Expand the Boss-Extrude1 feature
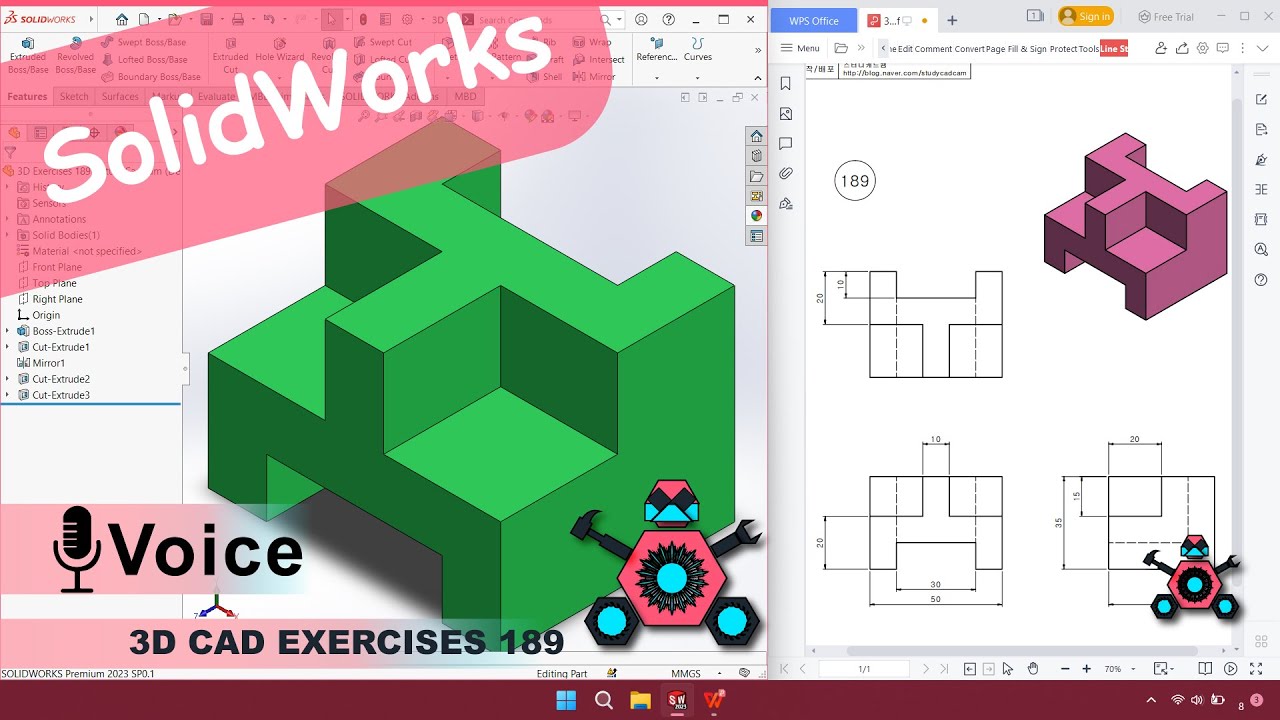Image resolution: width=1280 pixels, height=720 pixels. [8, 331]
